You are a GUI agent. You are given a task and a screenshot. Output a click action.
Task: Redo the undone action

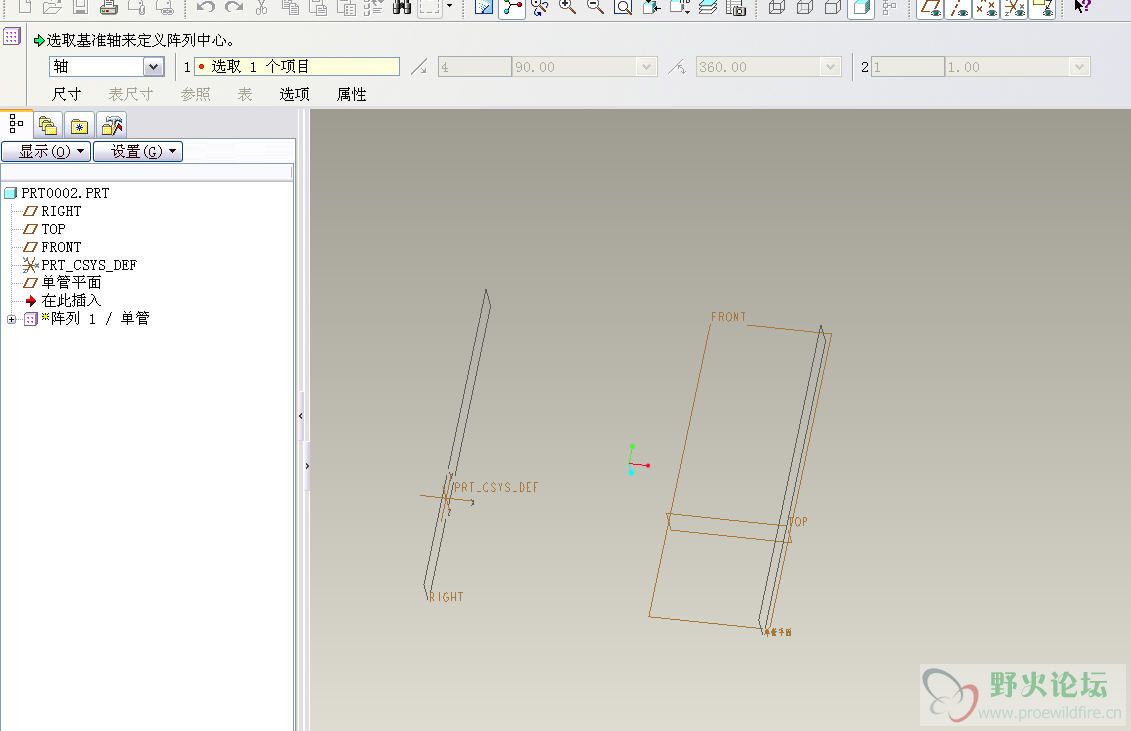tap(234, 6)
